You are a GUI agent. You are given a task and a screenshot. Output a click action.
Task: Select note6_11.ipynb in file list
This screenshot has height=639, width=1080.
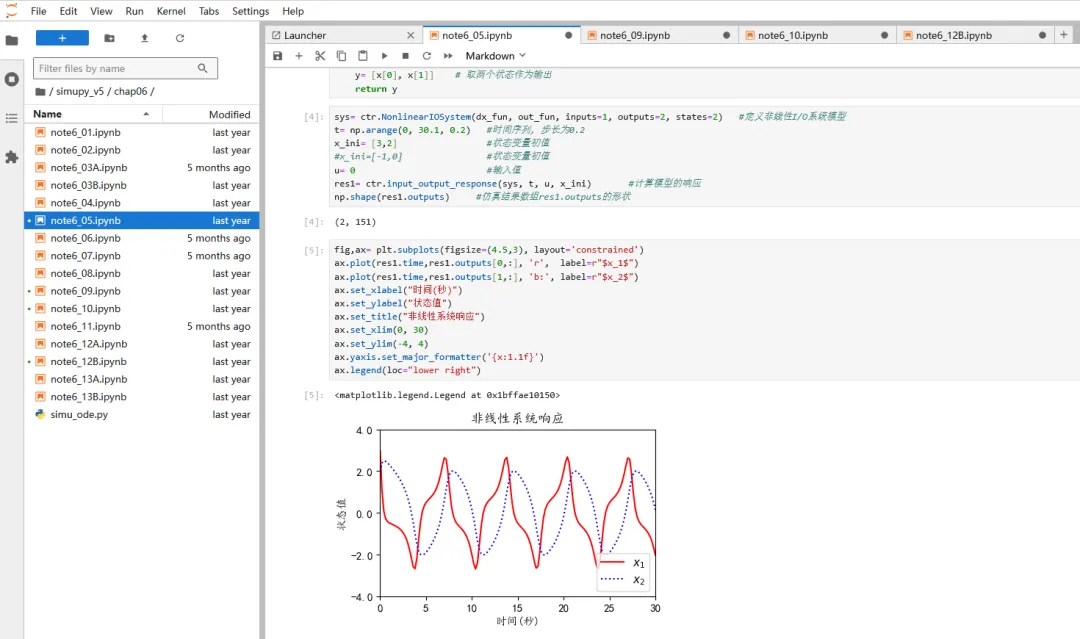click(142, 326)
